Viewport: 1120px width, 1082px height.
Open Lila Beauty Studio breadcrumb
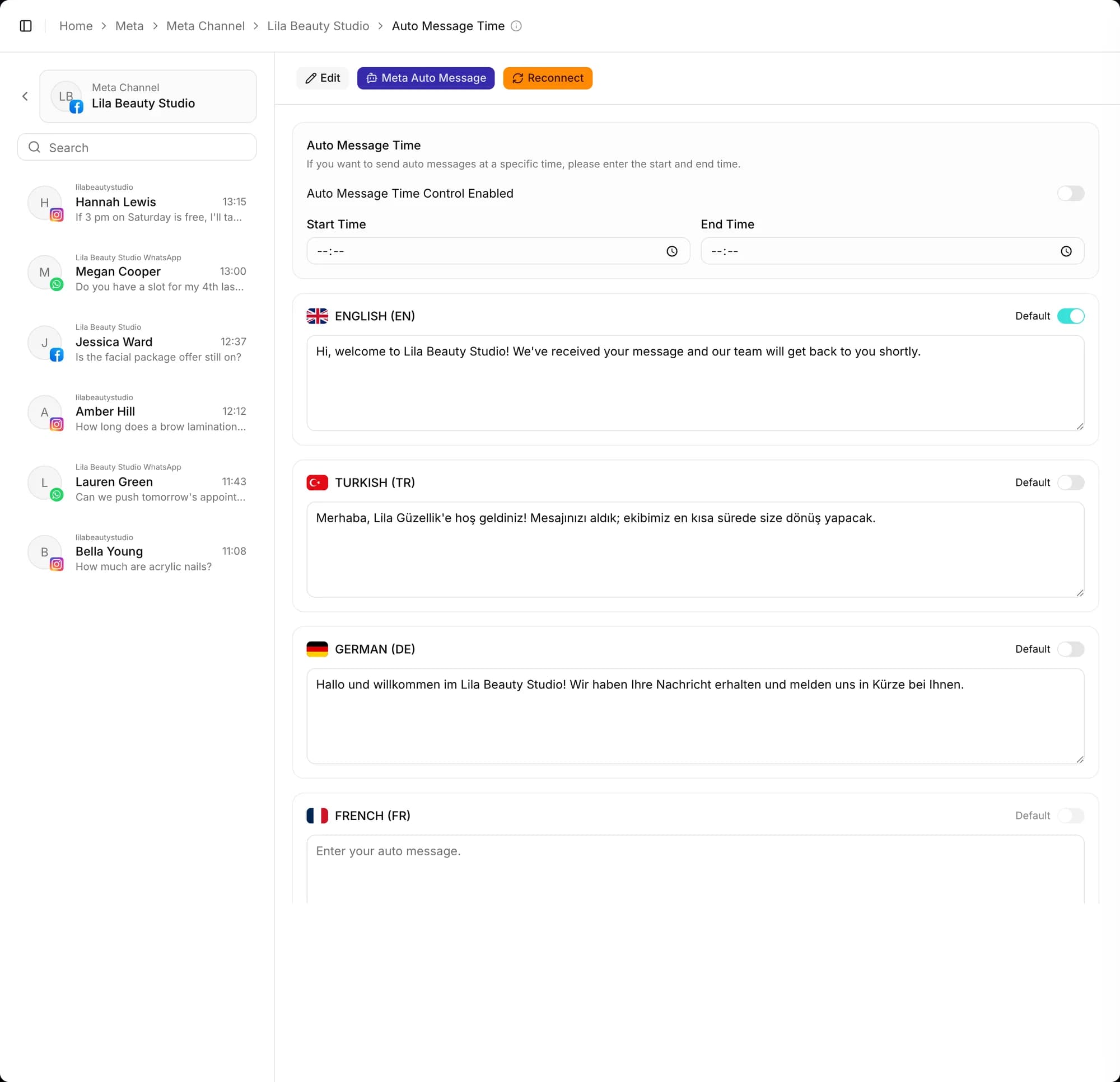(x=318, y=26)
